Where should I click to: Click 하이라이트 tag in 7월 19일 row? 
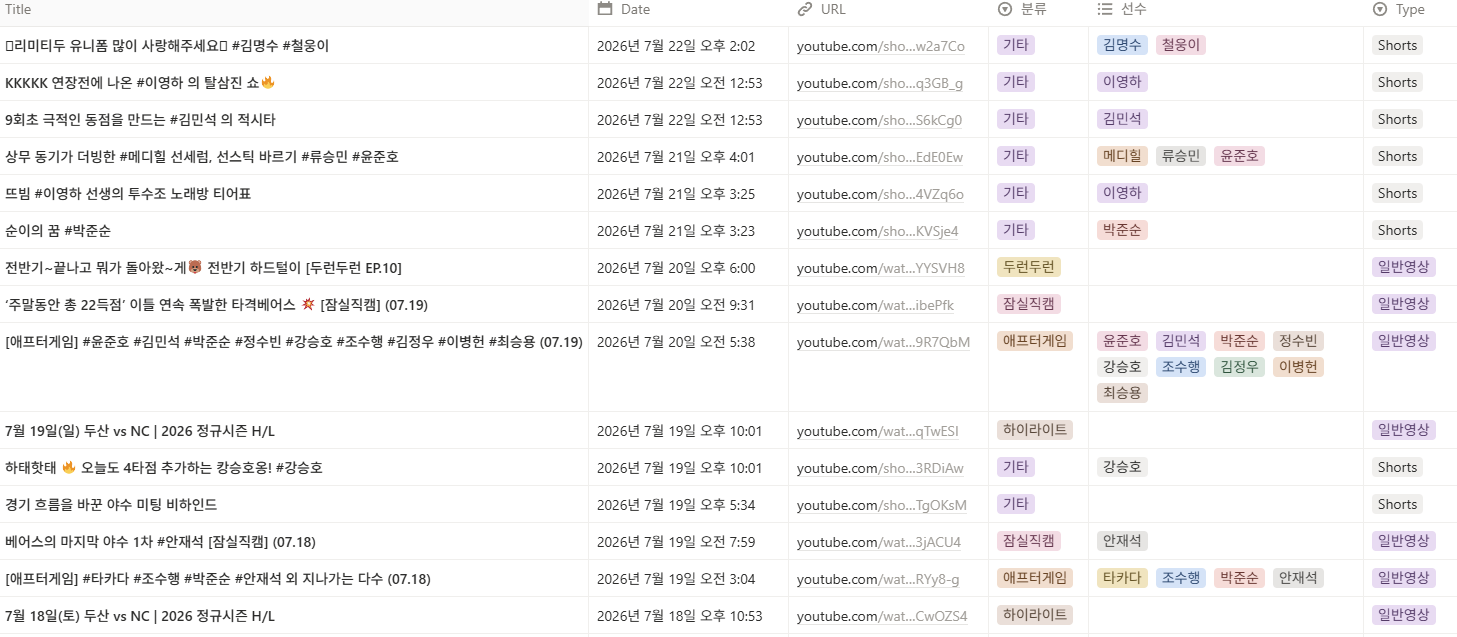[x=1035, y=430]
